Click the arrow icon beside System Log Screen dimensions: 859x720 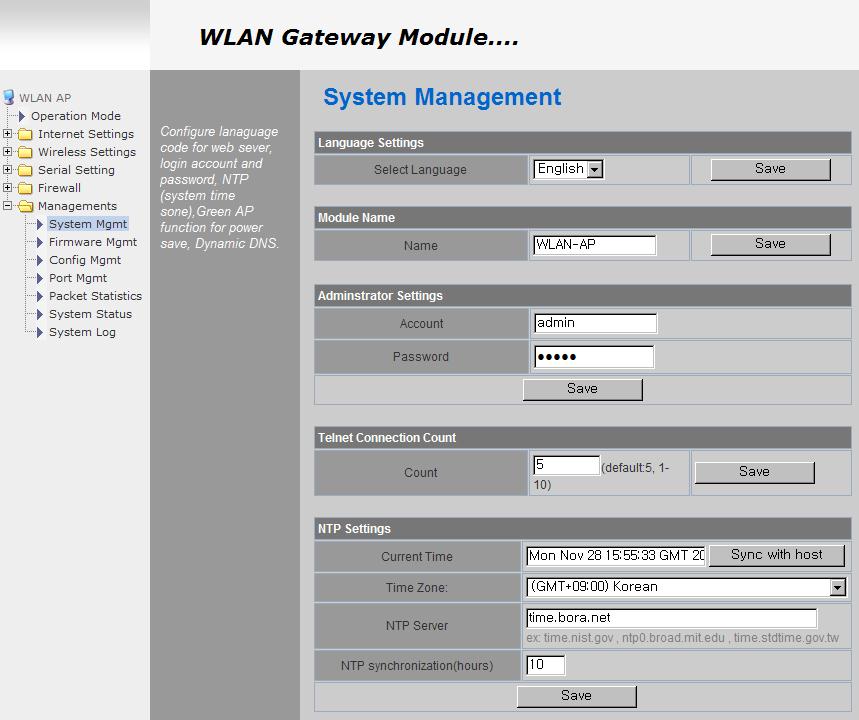tap(38, 332)
